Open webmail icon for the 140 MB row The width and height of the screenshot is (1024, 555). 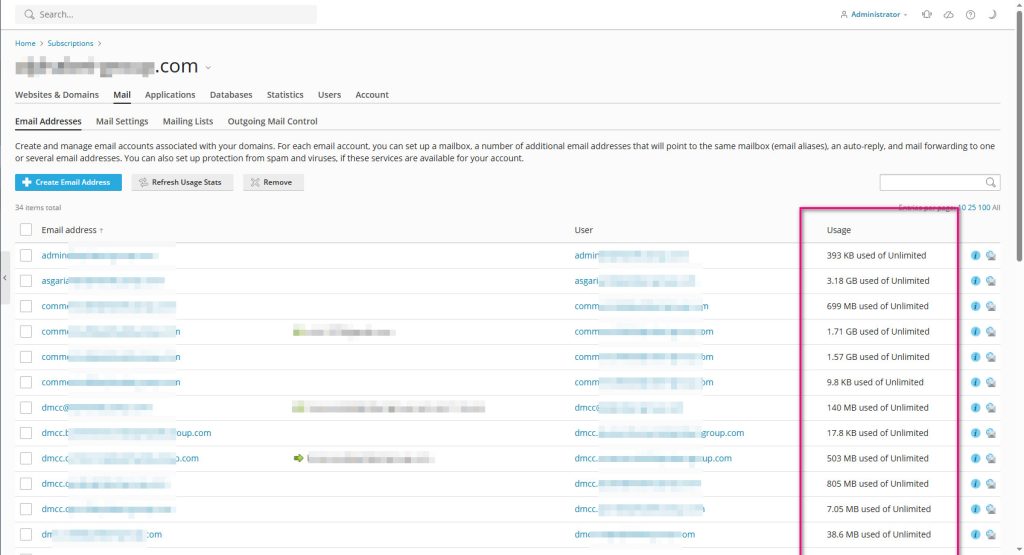tap(989, 408)
